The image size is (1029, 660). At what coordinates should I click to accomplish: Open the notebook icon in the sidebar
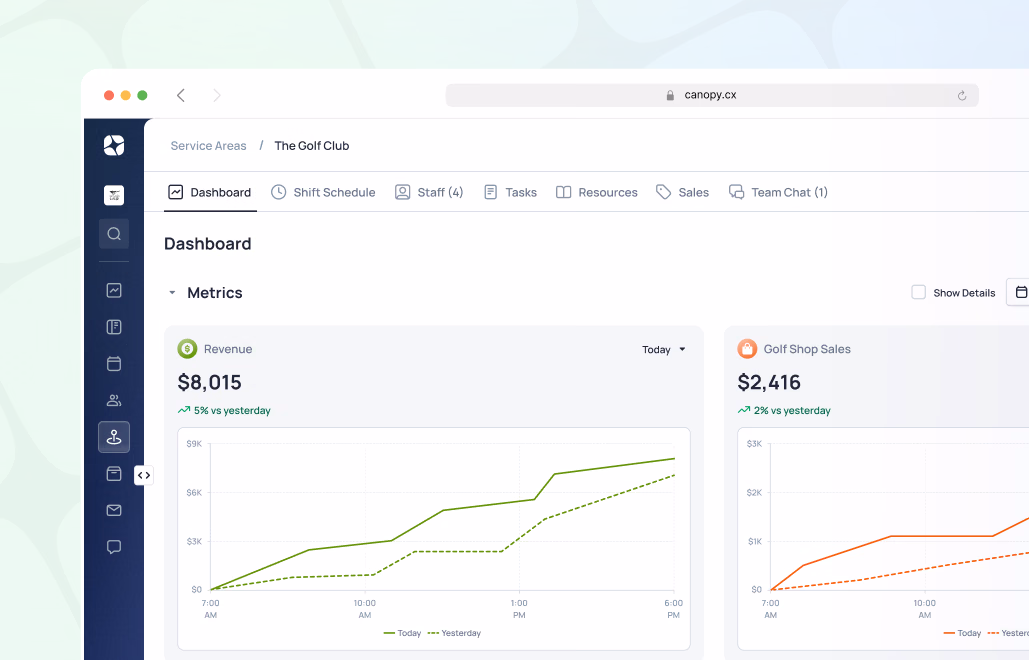pos(114,327)
